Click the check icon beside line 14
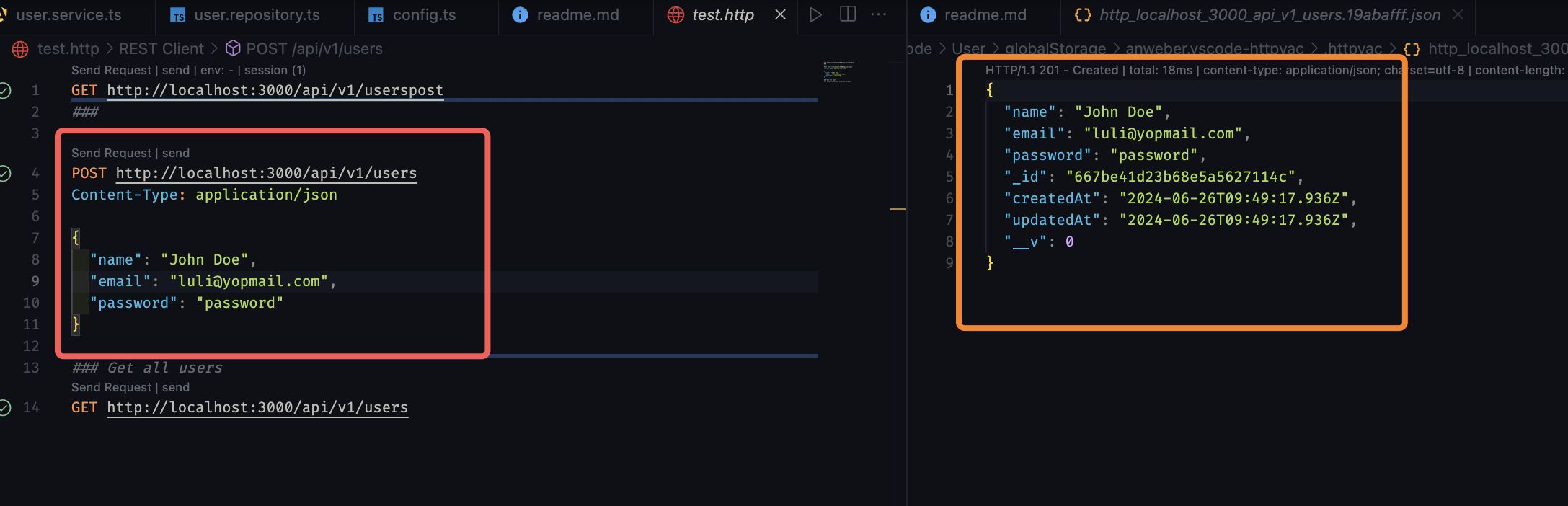Viewport: 1568px width, 506px height. pos(5,407)
